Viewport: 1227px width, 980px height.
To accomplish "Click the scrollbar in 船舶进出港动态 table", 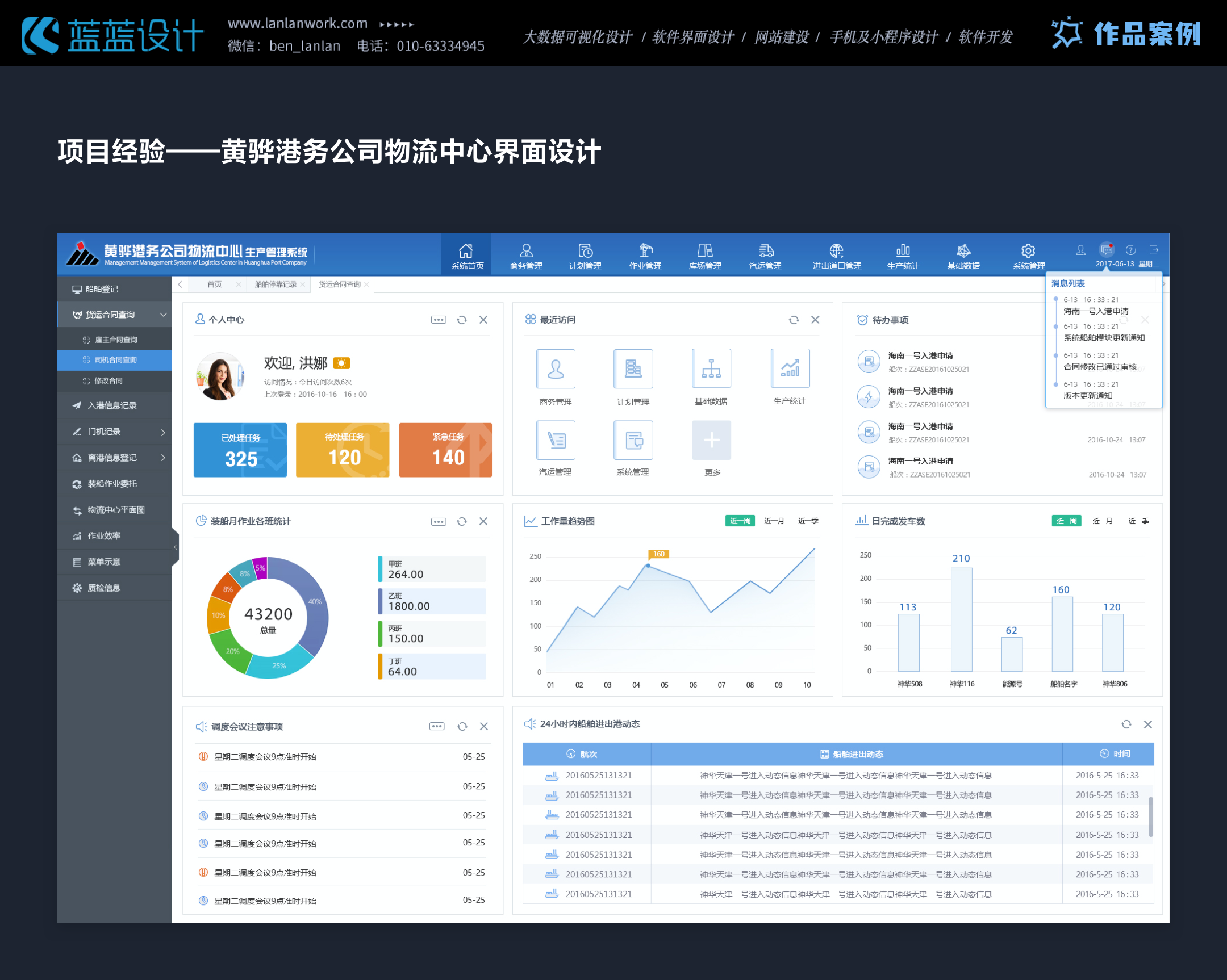I will (1151, 817).
